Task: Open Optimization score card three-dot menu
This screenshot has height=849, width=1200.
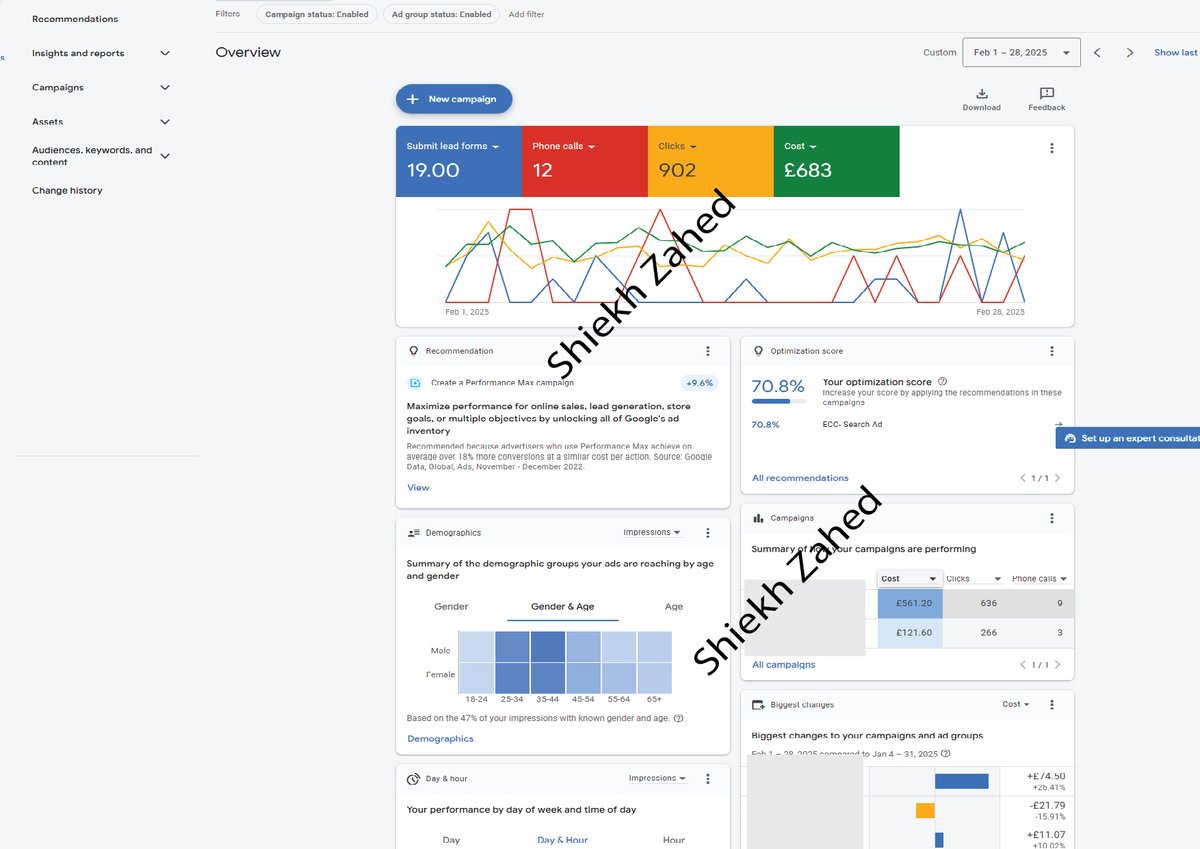Action: [x=1052, y=351]
